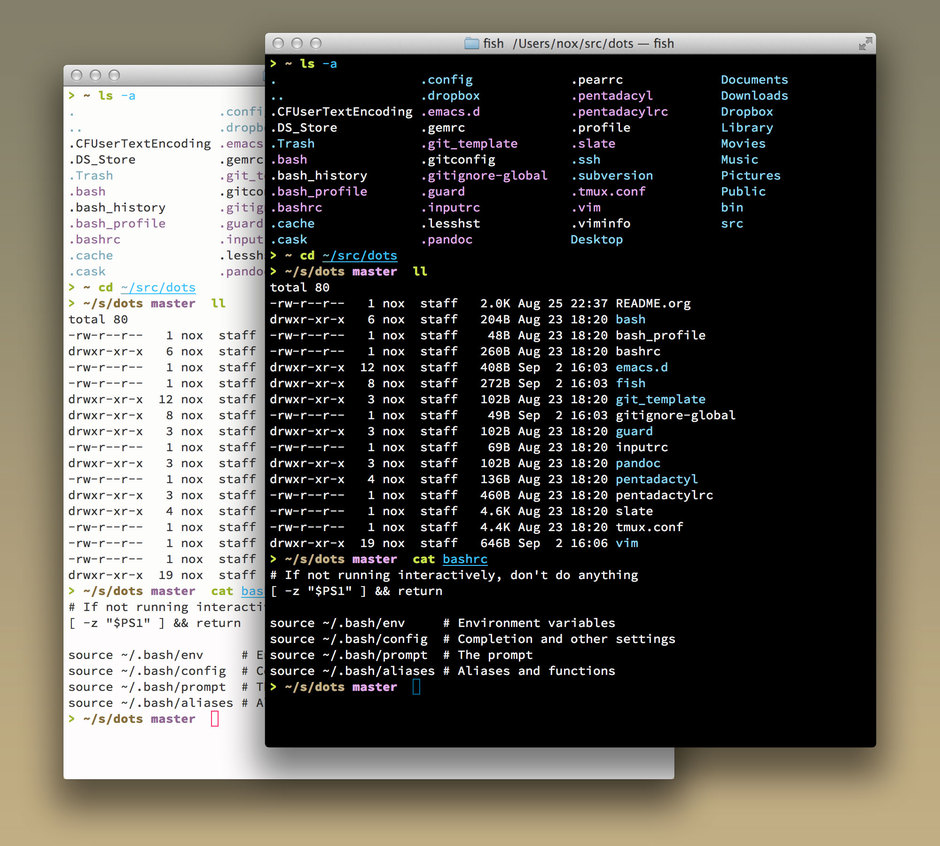Screen dimensions: 940x846
Task: Select 'Downloads' in dark terminal listing
Action: [754, 96]
